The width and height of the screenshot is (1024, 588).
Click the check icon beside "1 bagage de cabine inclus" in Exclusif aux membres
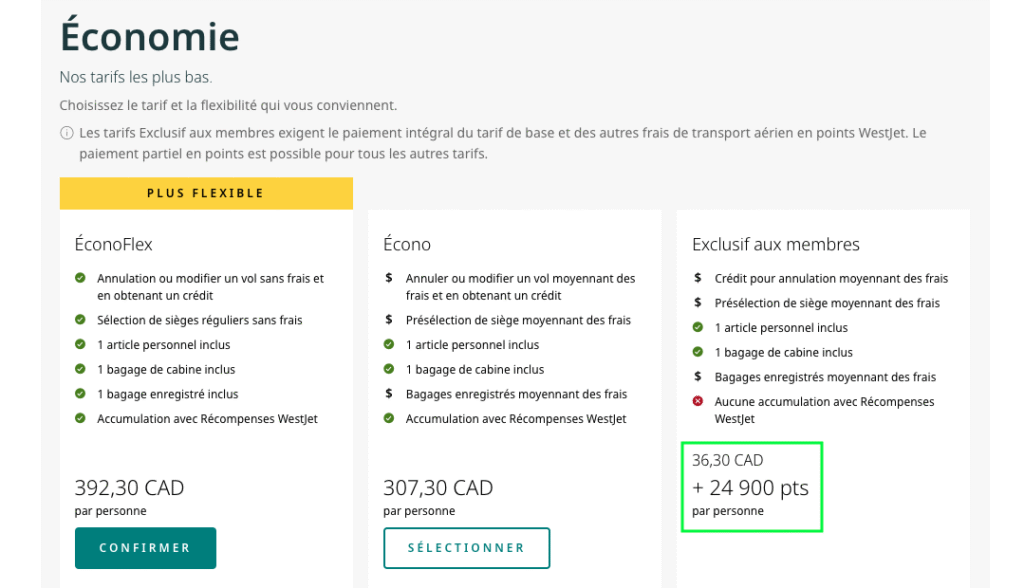[x=698, y=352]
